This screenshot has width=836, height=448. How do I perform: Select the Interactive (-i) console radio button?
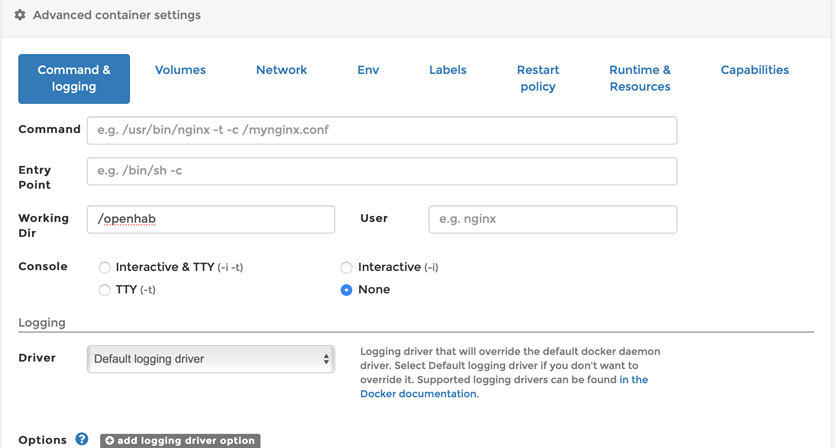pos(347,268)
